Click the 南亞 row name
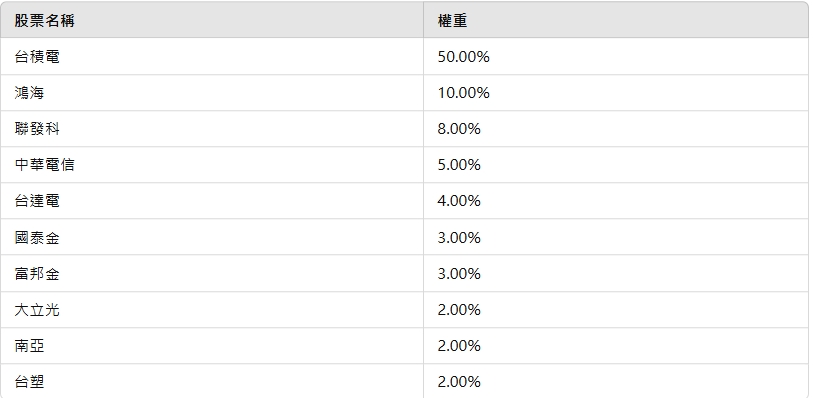 (29, 346)
